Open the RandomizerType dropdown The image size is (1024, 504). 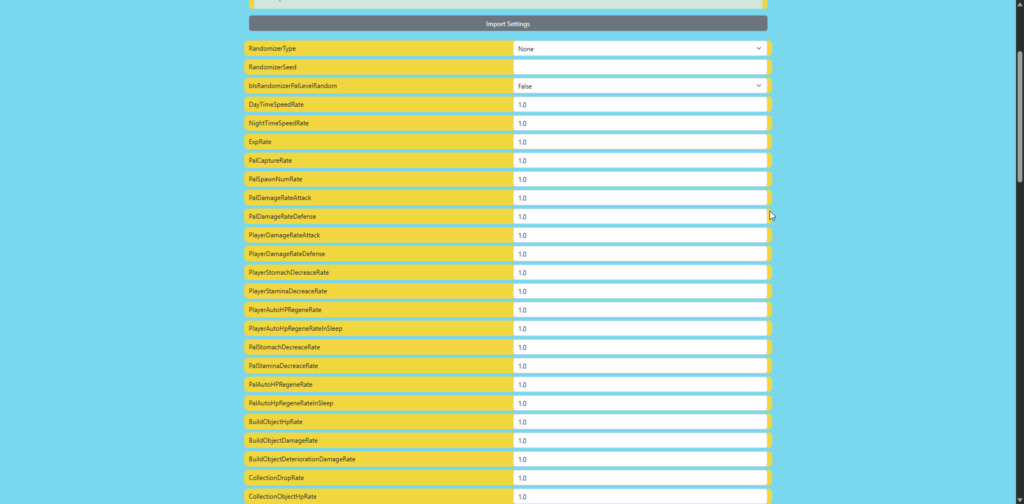click(x=640, y=48)
